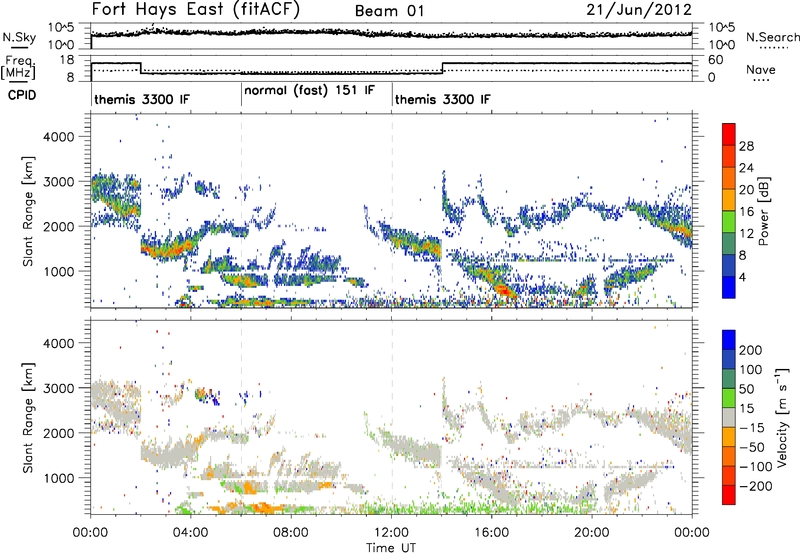Pick the red top segment of Power color bar
800x554 pixels.
pos(729,134)
